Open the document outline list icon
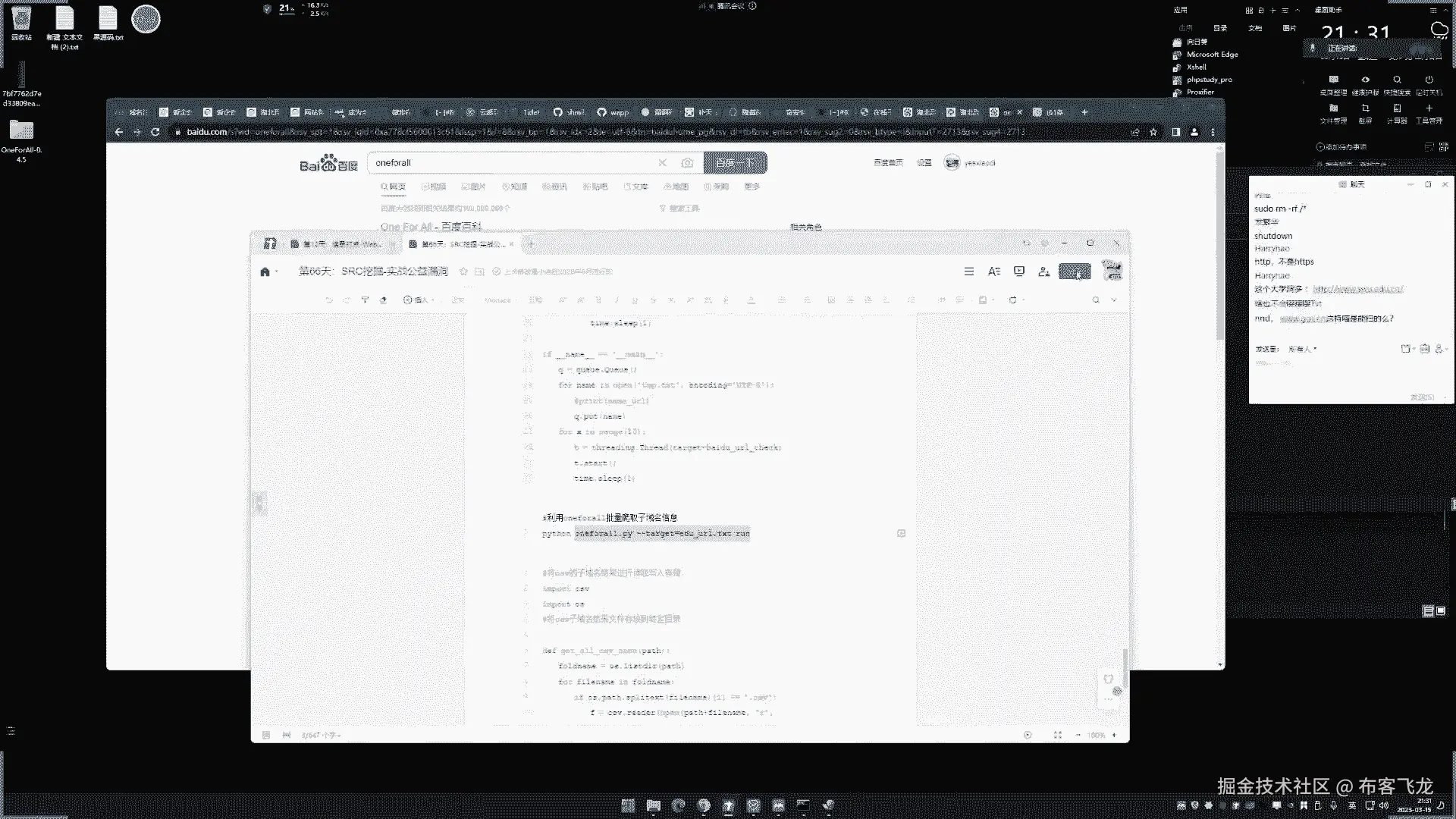Viewport: 1456px width, 819px height. 968,271
